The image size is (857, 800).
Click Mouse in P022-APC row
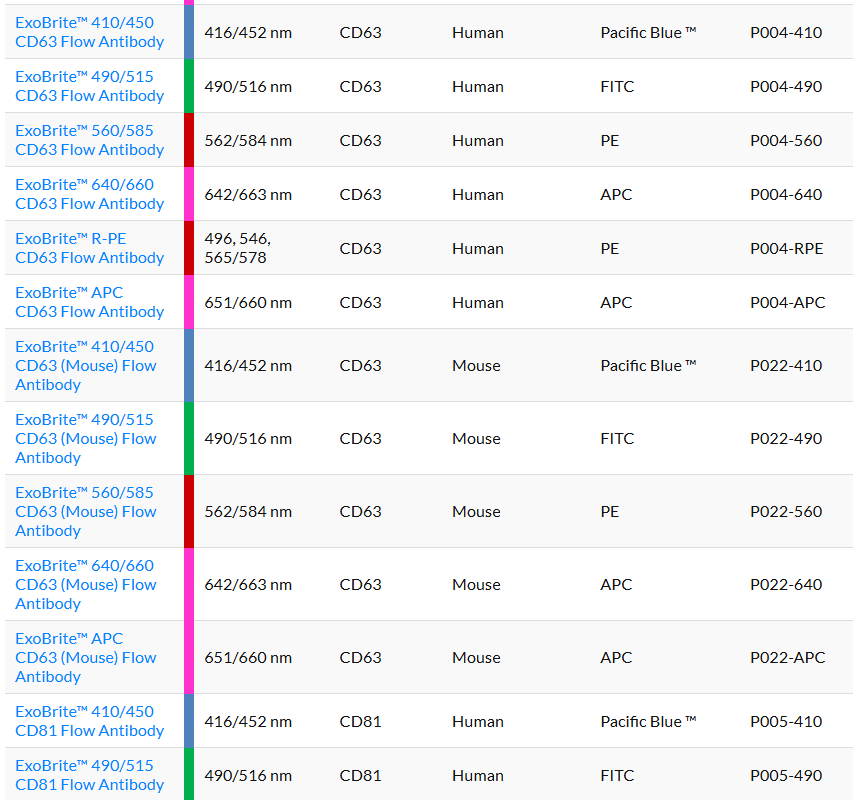[476, 658]
